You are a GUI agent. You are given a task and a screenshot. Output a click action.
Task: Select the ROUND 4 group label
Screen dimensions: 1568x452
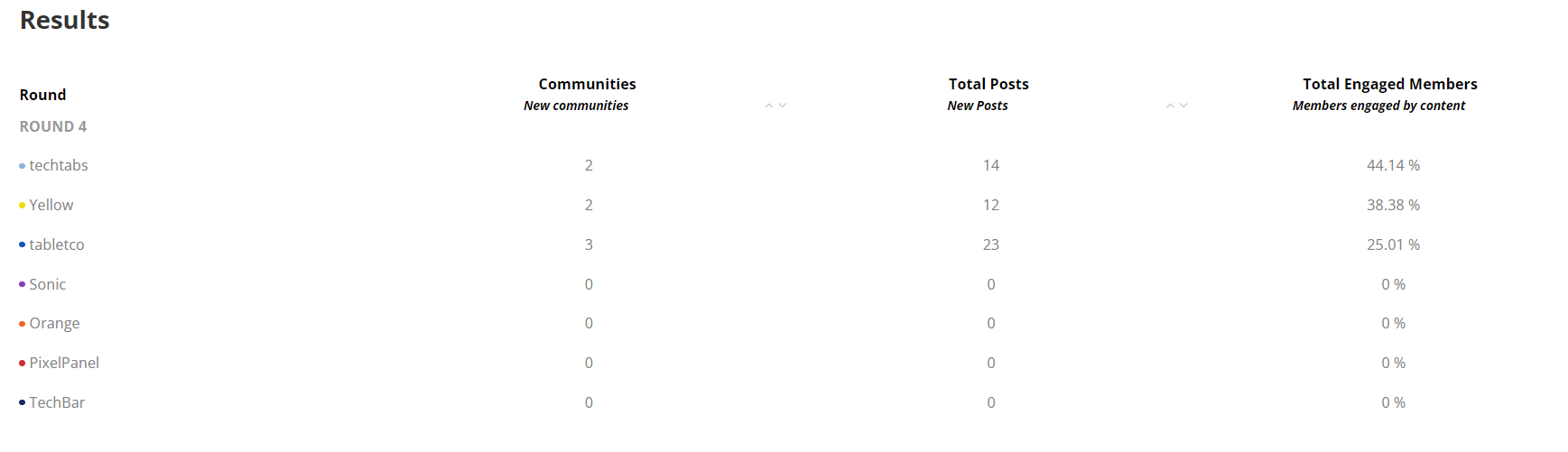coord(53,126)
